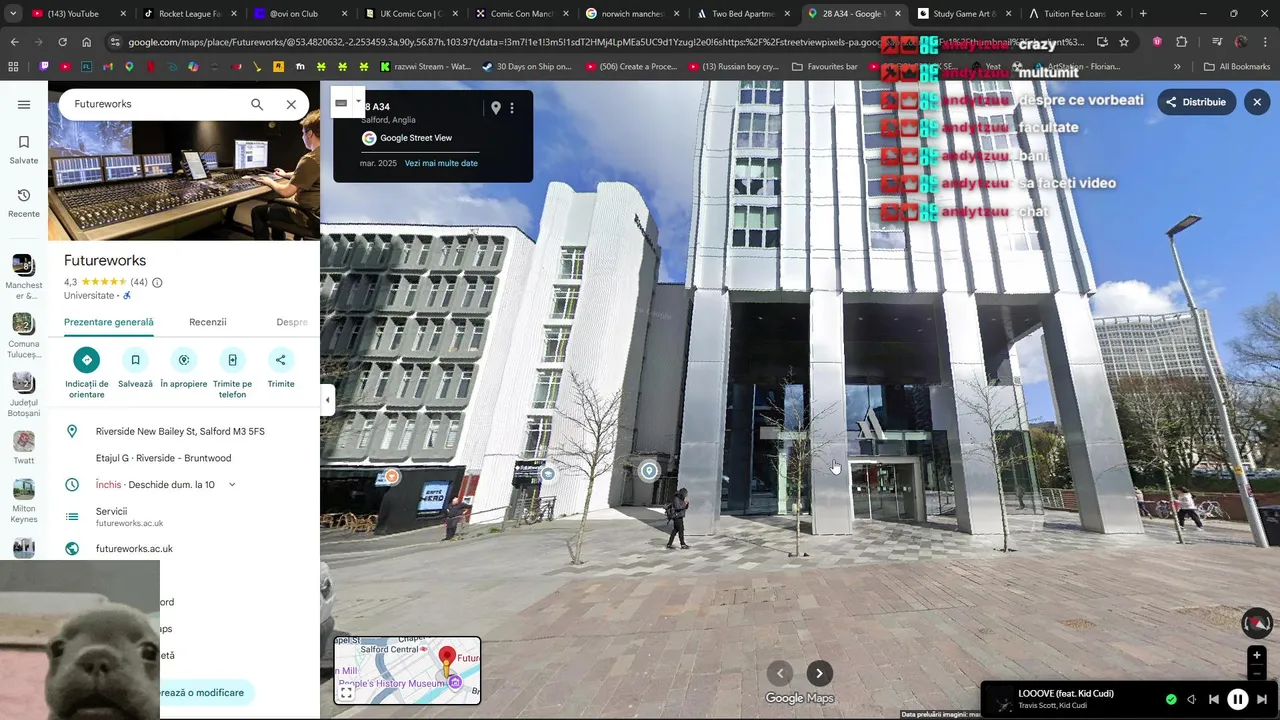This screenshot has height=720, width=1280.
Task: Open All Bookmarks folder
Action: [x=1237, y=67]
